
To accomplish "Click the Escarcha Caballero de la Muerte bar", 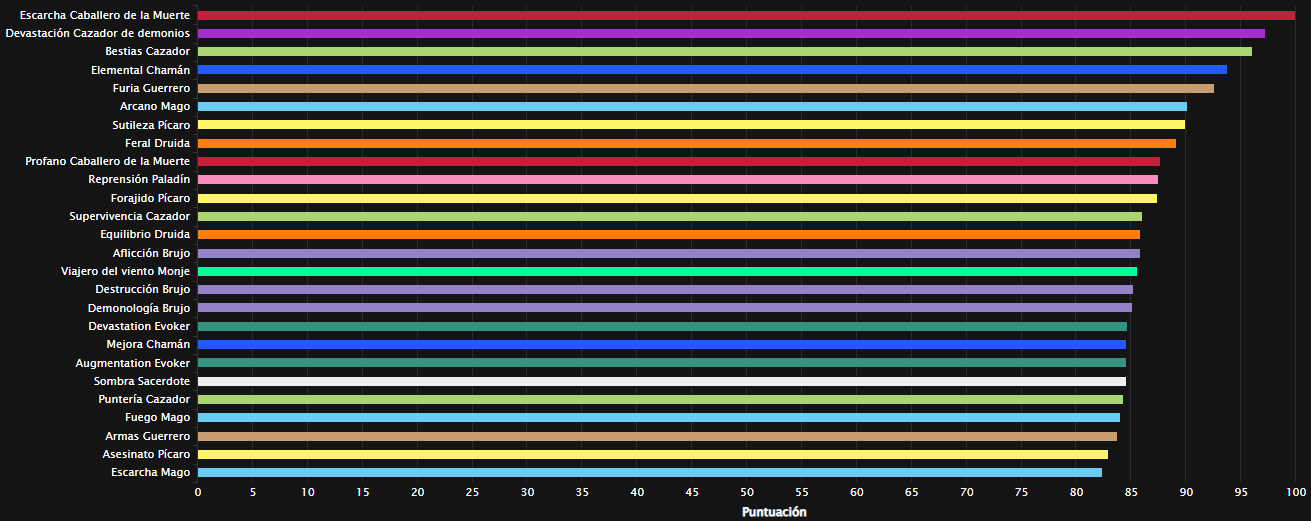I will point(745,16).
